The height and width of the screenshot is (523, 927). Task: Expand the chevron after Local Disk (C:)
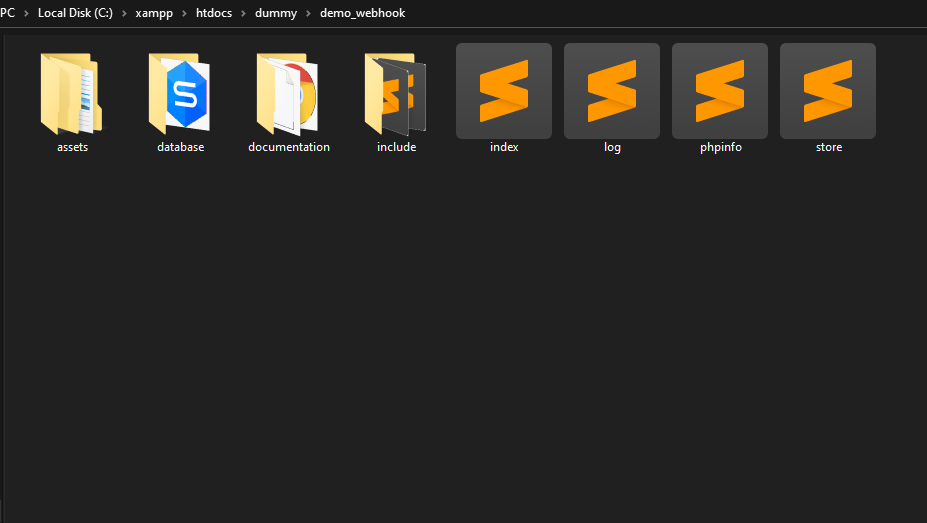coord(125,13)
